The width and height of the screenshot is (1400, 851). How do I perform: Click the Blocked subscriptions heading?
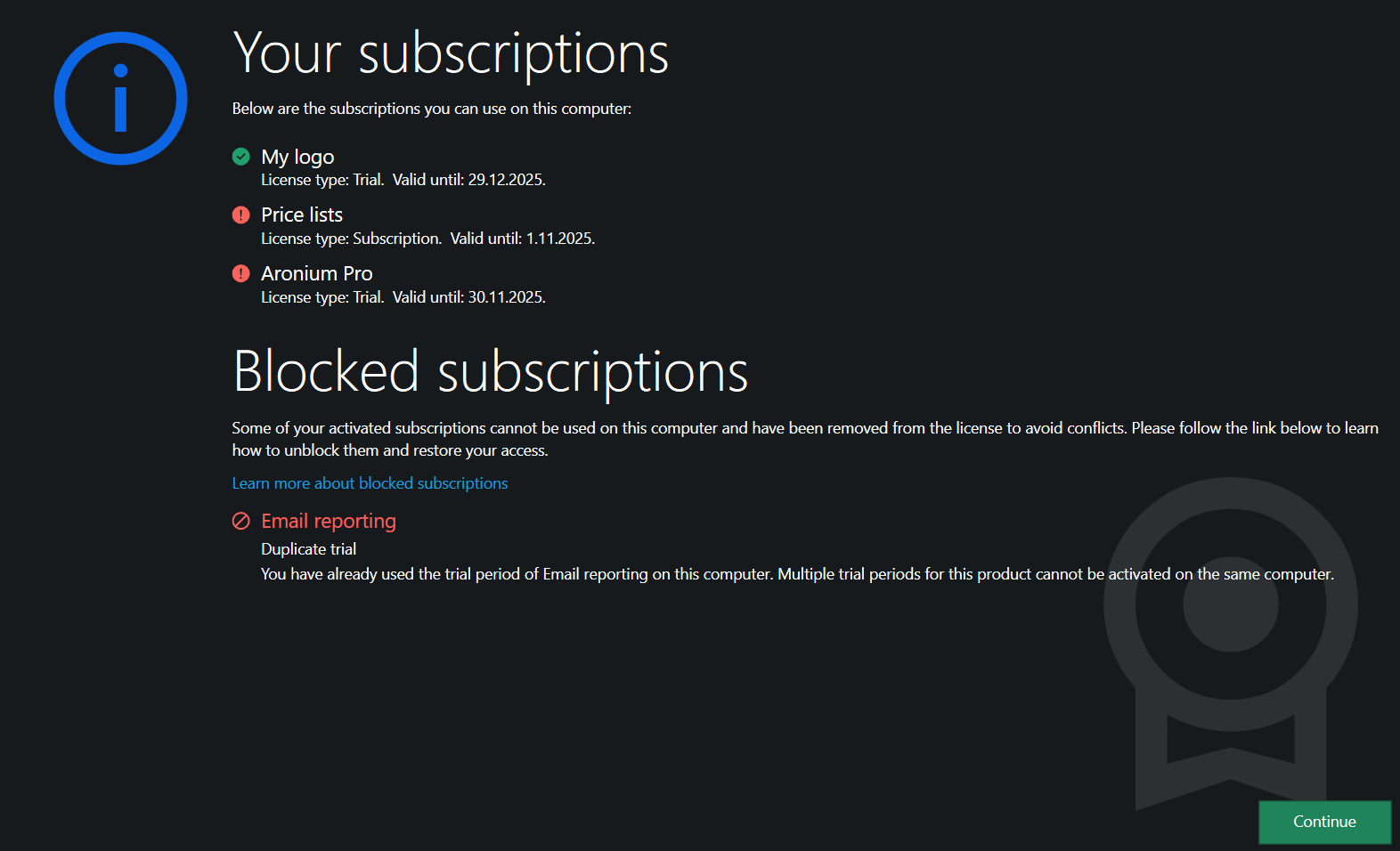[490, 372]
